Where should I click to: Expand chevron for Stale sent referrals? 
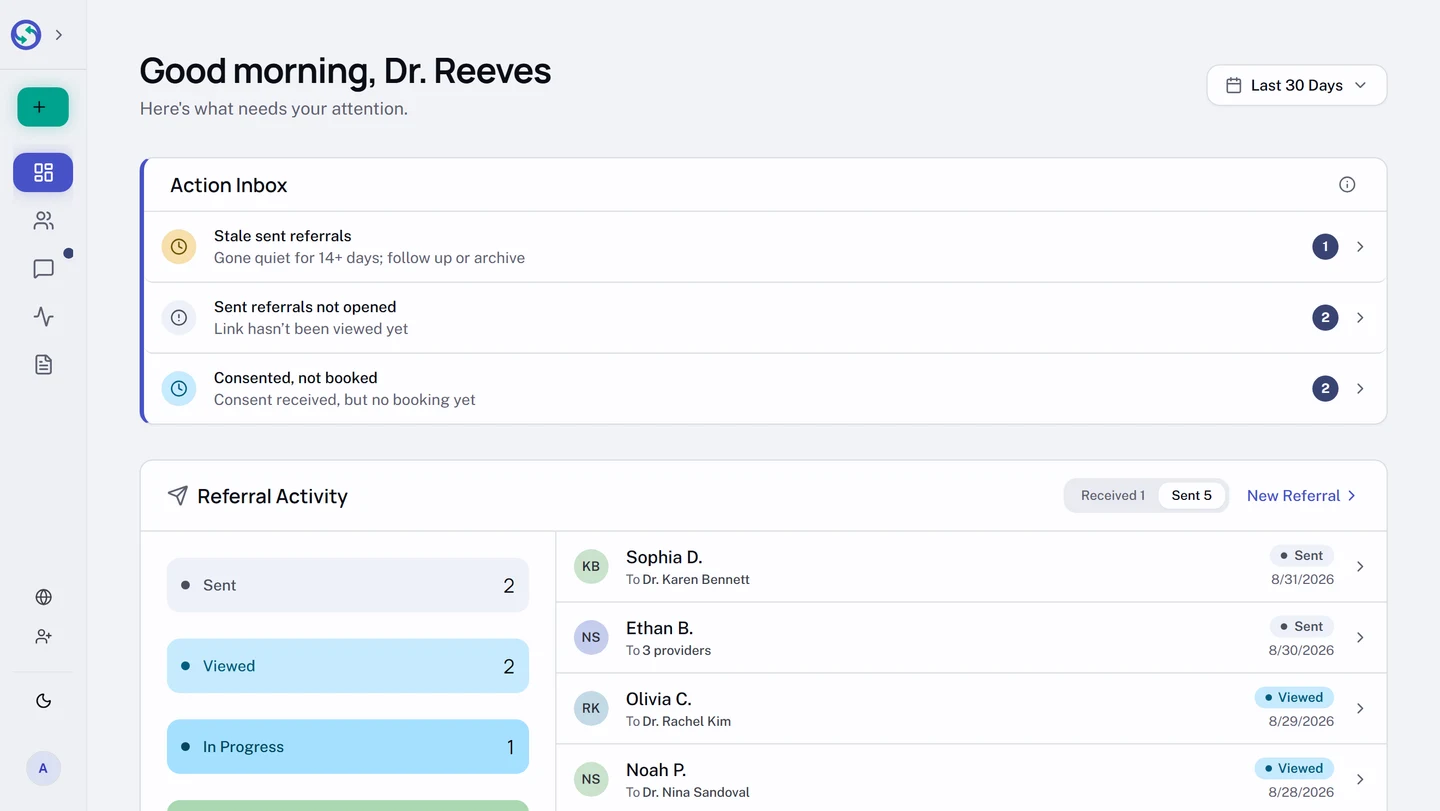(1360, 246)
